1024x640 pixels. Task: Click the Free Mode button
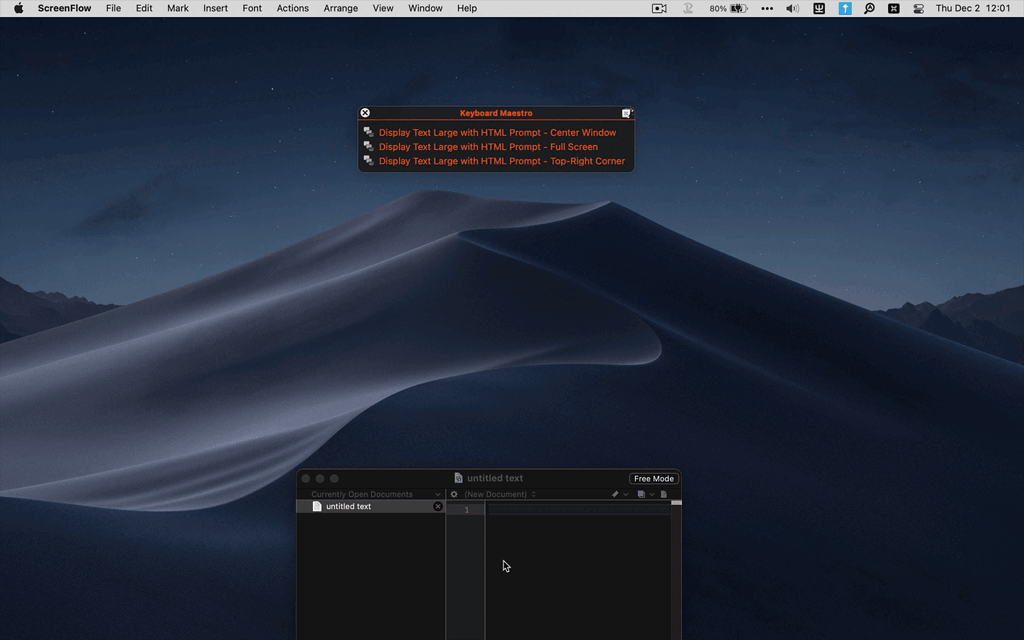654,479
